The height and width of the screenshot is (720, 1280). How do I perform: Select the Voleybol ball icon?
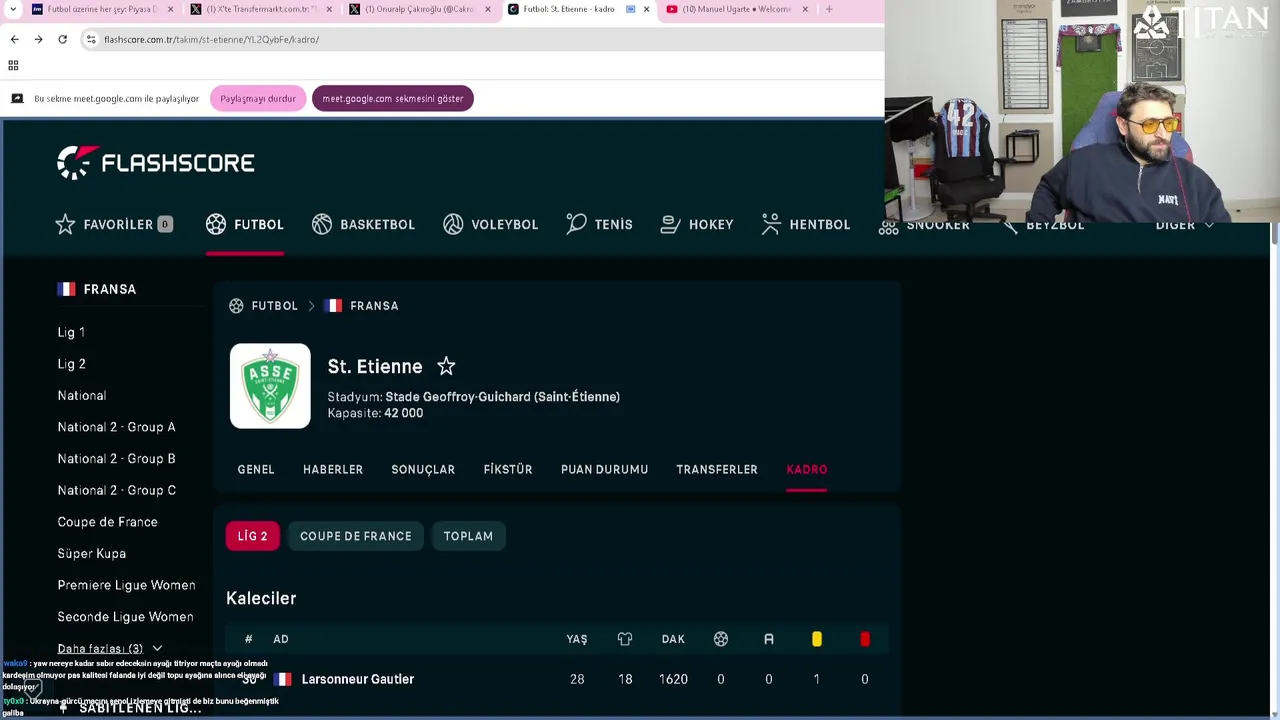click(453, 224)
